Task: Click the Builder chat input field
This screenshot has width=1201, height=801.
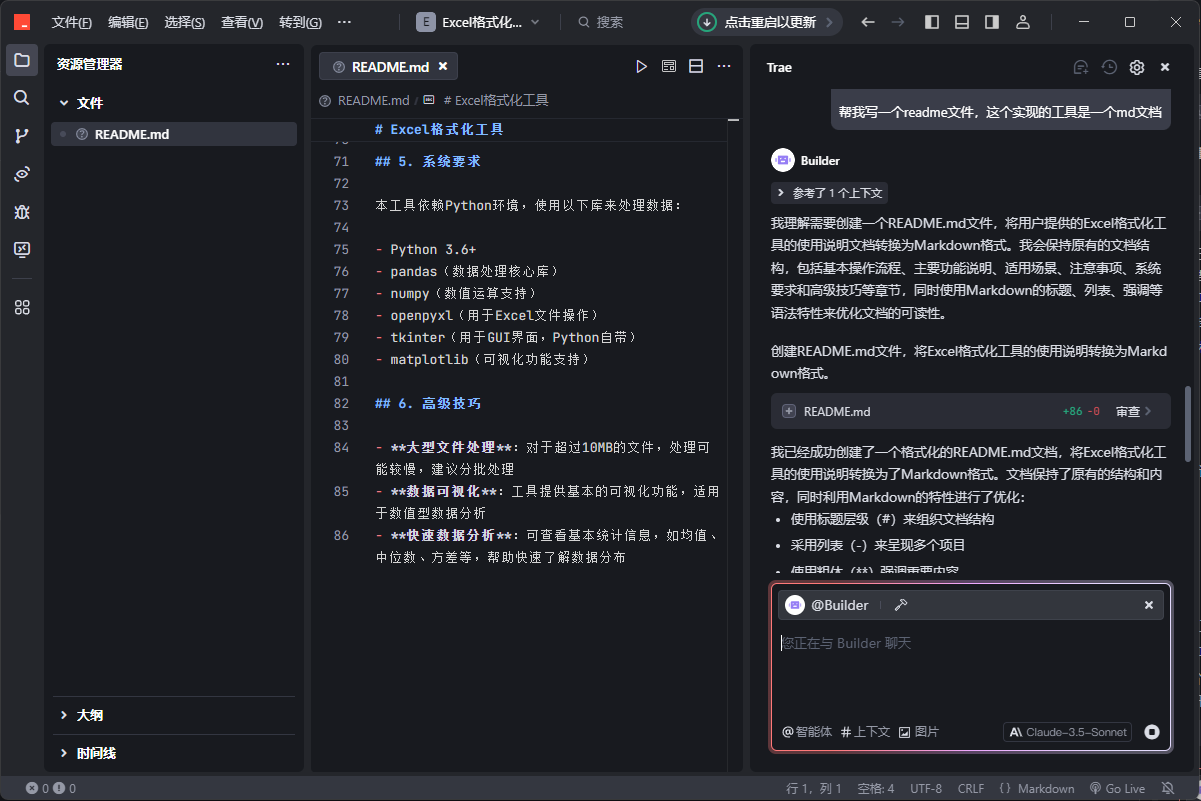Action: point(970,670)
